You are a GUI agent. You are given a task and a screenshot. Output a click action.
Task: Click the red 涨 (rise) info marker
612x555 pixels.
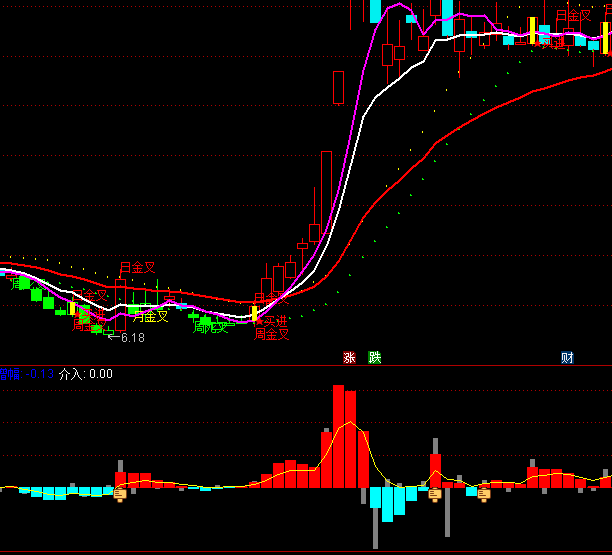[349, 357]
